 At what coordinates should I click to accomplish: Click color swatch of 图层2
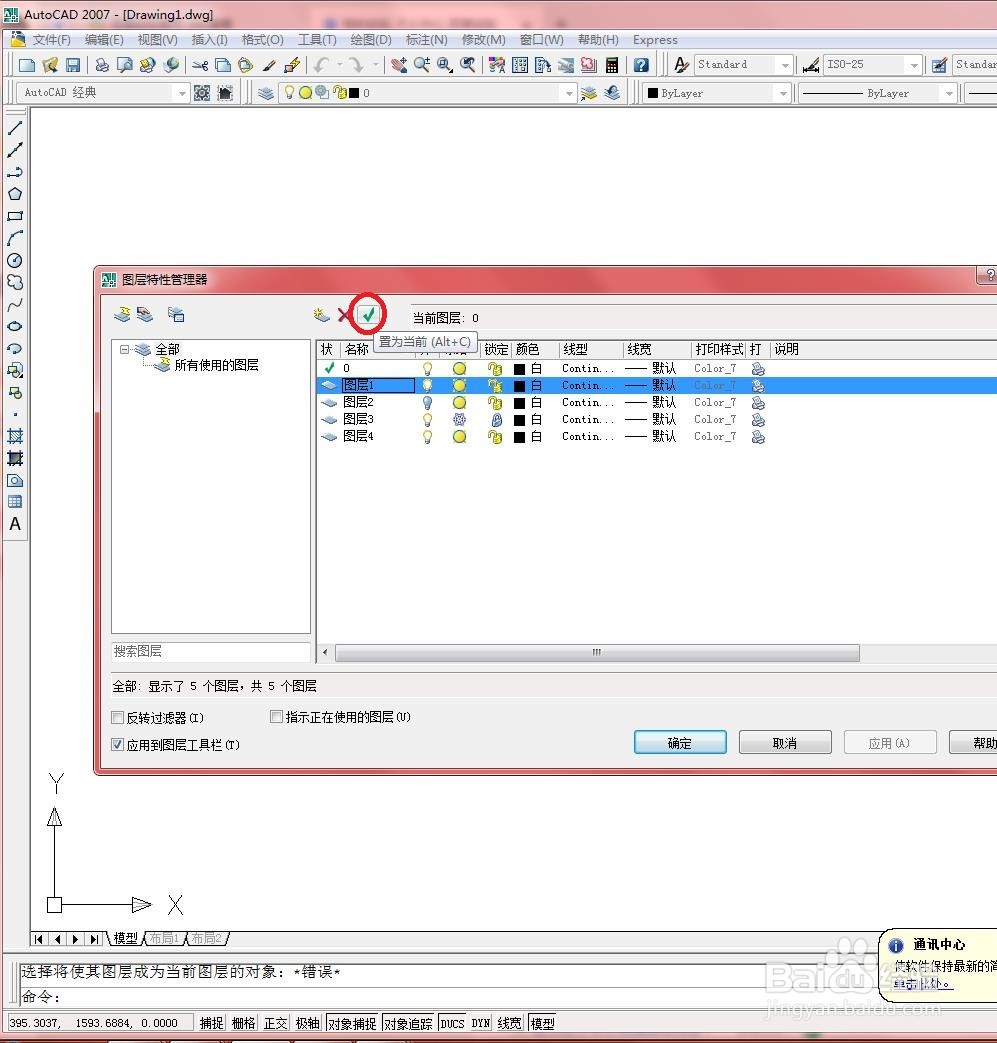tap(519, 402)
